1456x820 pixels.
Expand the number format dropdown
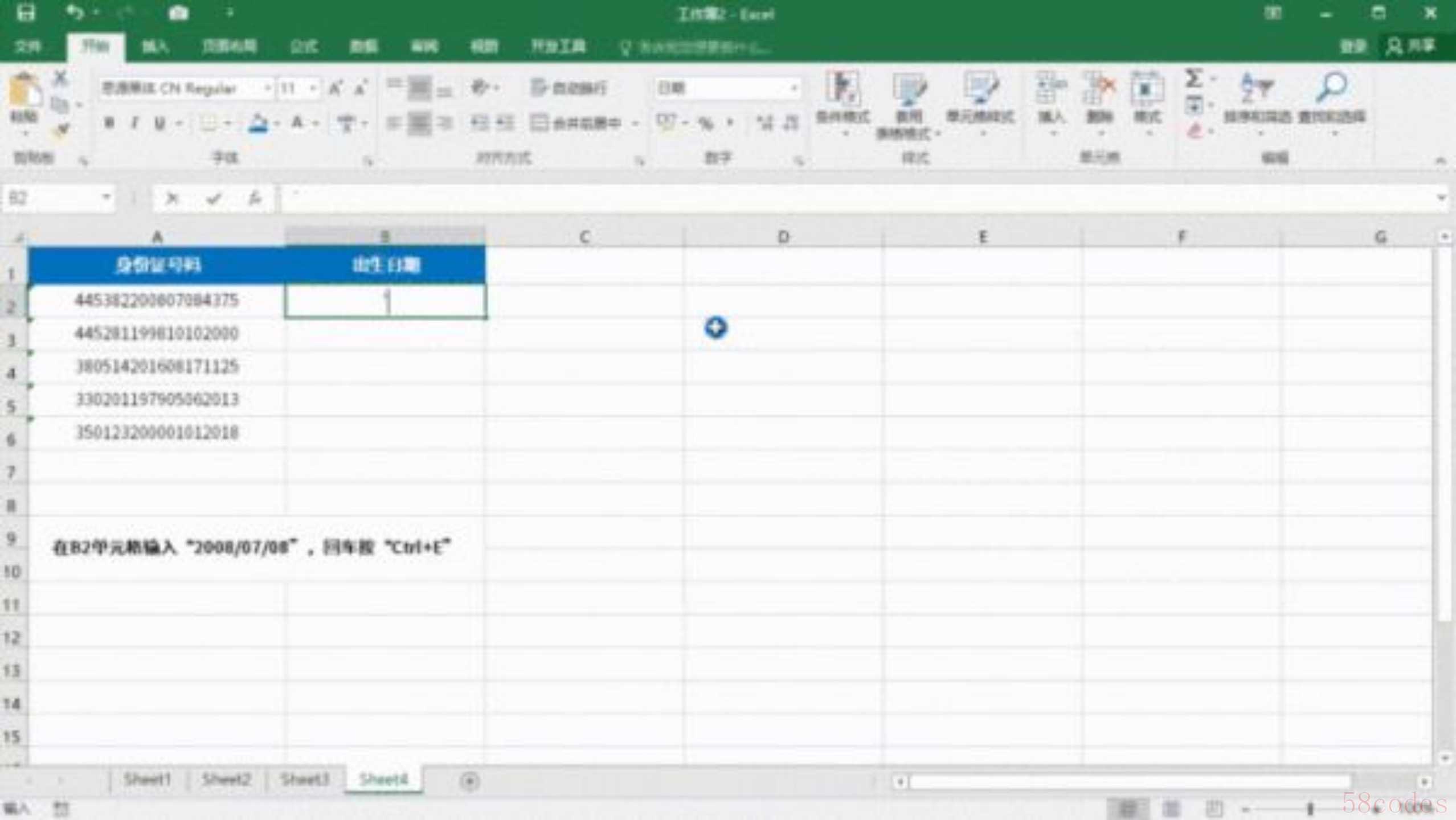click(794, 88)
